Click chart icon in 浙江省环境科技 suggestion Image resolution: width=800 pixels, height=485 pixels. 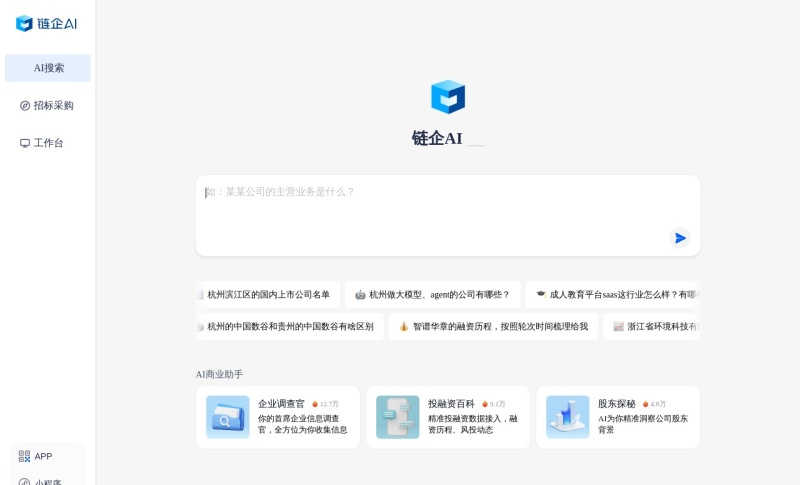618,326
